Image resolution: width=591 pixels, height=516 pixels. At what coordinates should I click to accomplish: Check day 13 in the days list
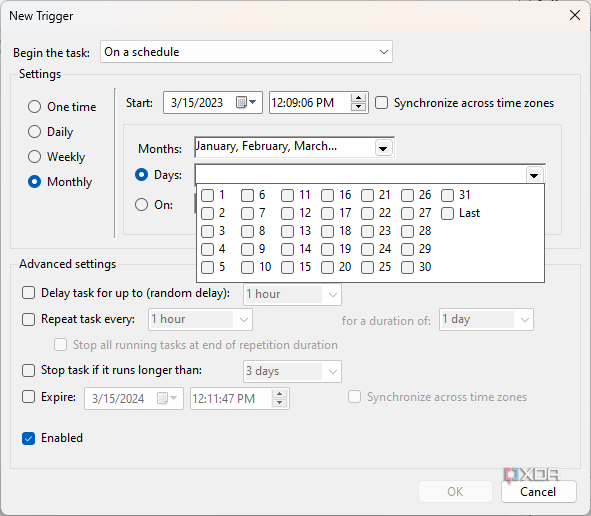click(287, 231)
